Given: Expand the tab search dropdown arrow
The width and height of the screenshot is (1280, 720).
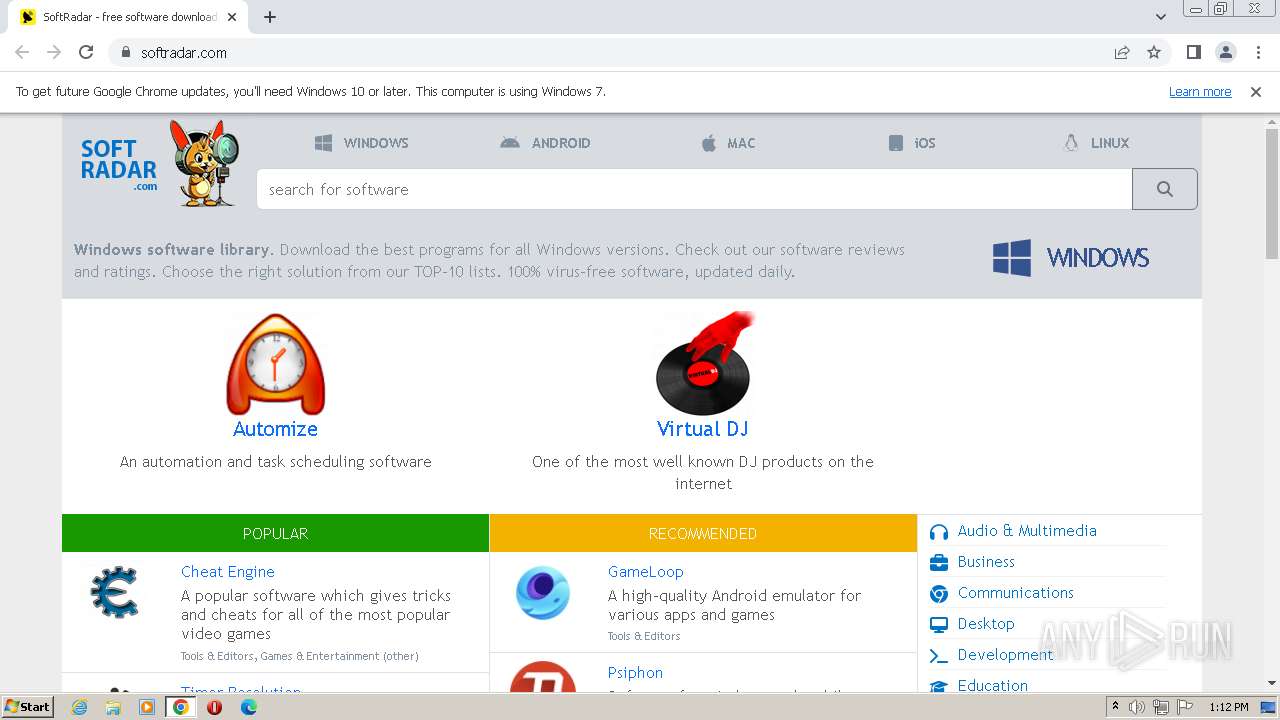Looking at the screenshot, I should point(1160,17).
